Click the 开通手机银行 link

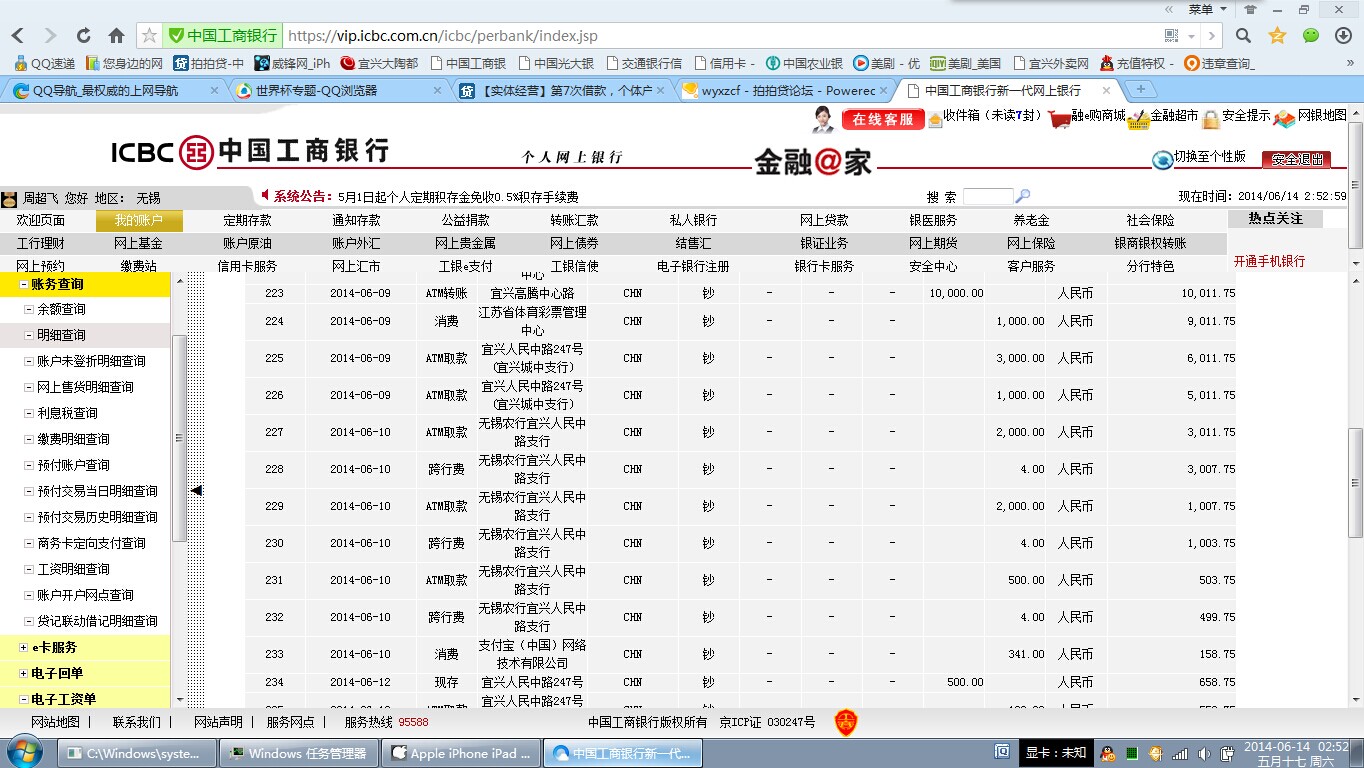[x=1269, y=261]
